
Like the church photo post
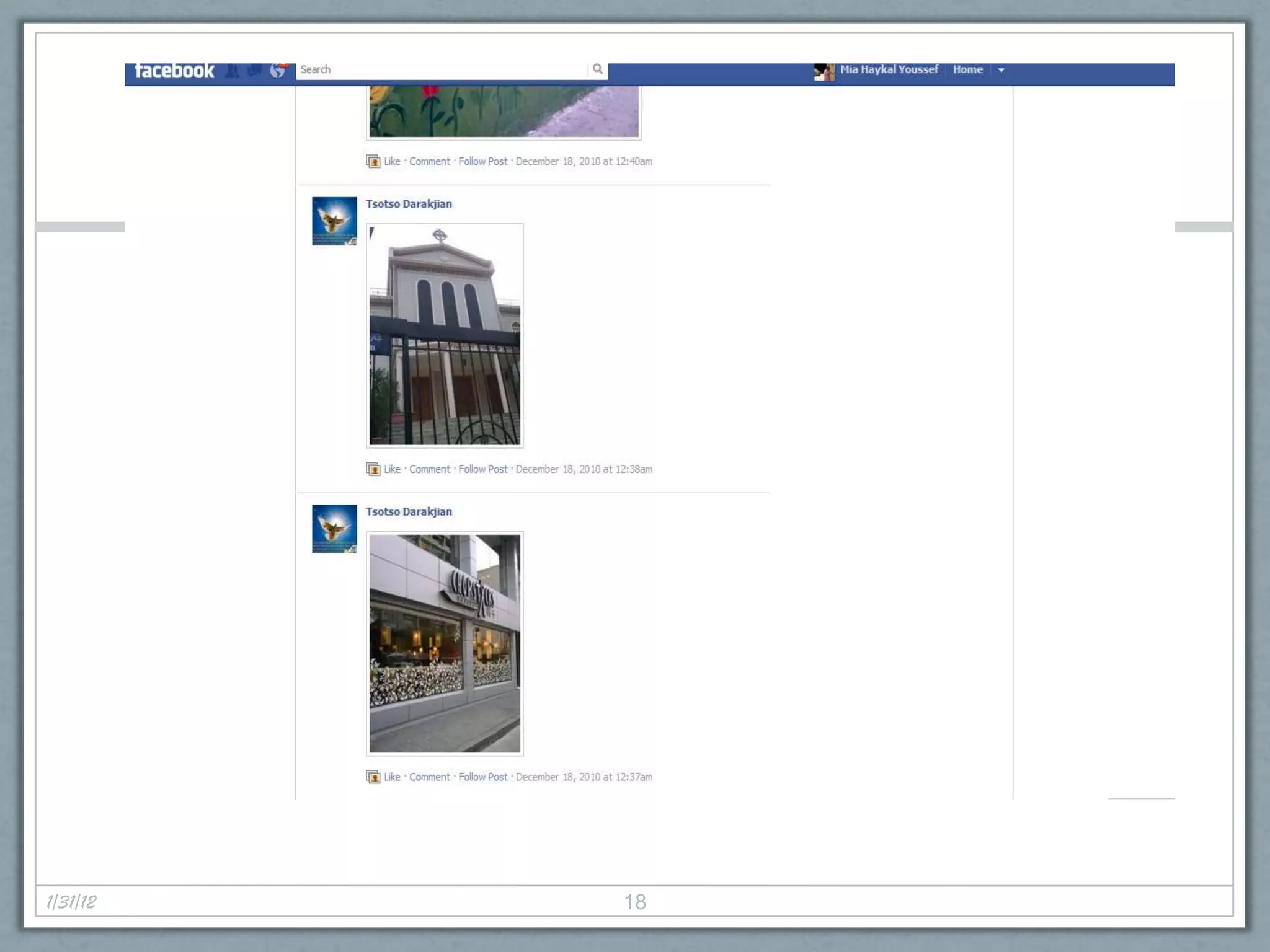coord(392,469)
